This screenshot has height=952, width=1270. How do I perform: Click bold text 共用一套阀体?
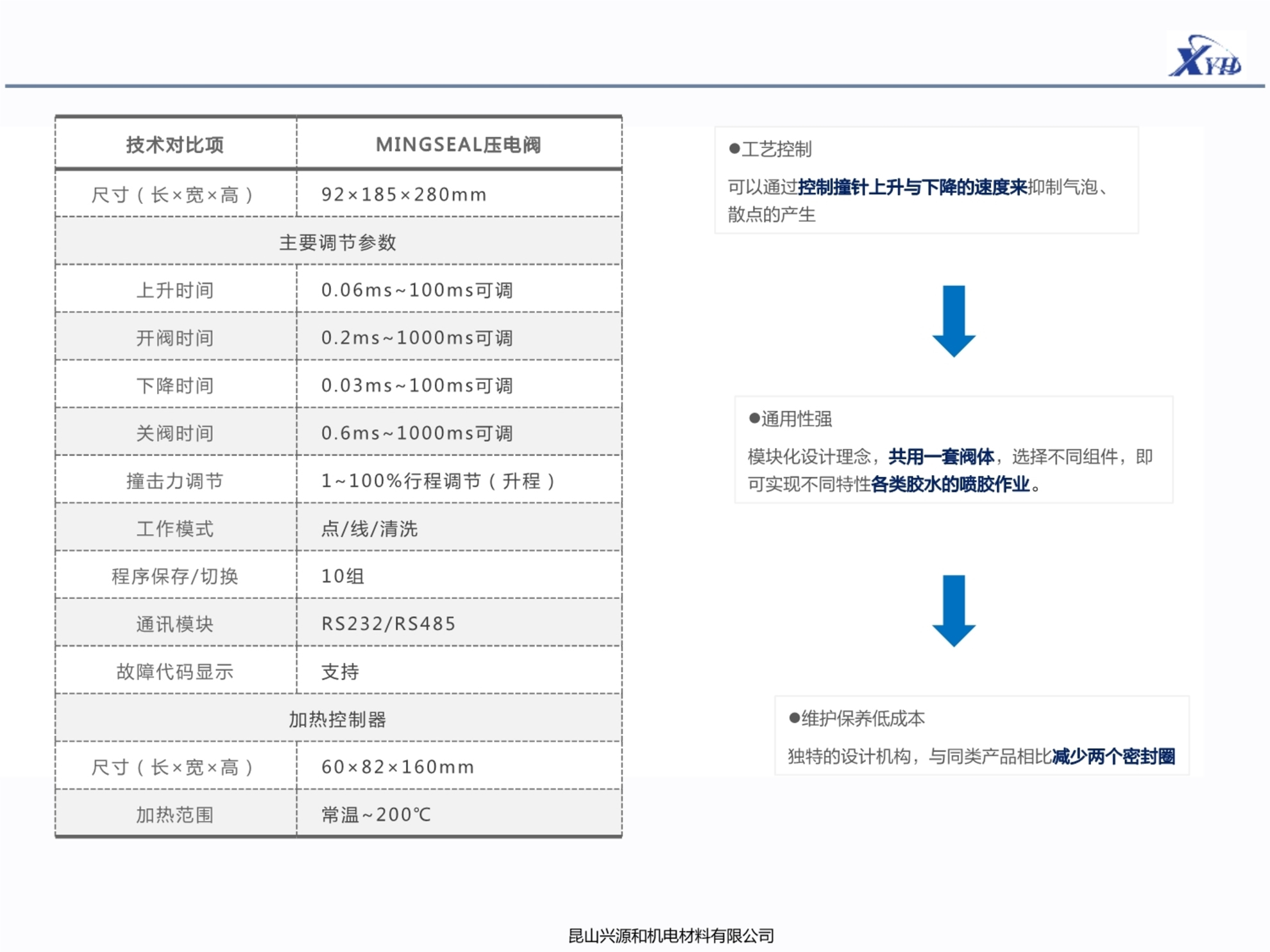pyautogui.click(x=941, y=457)
